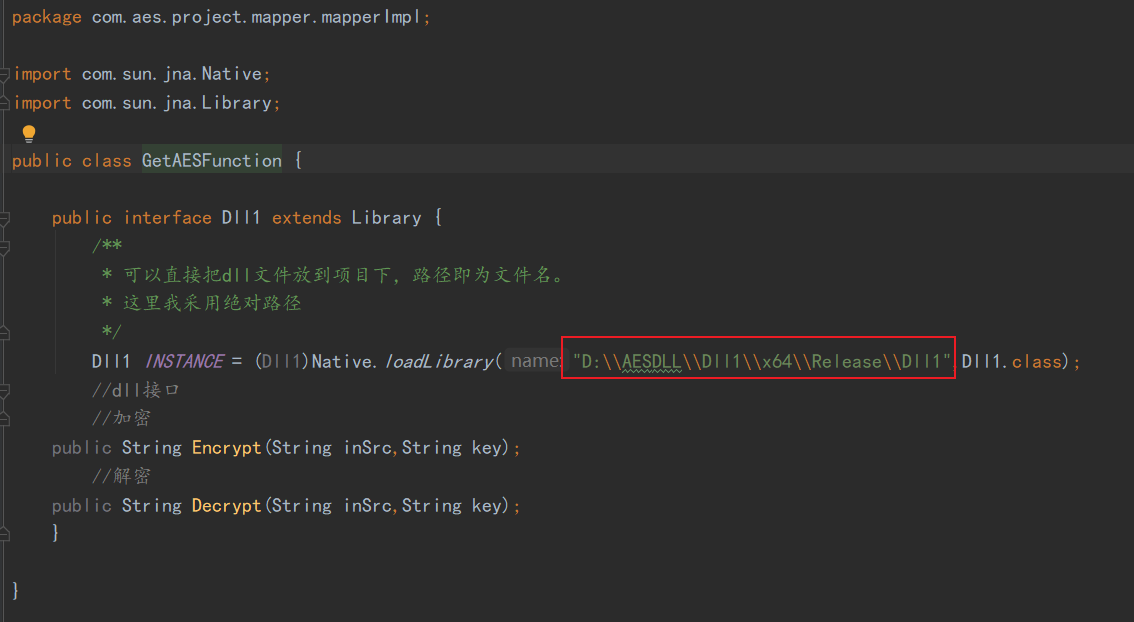This screenshot has width=1134, height=622.
Task: Click Native in the import statement
Action: (232, 73)
